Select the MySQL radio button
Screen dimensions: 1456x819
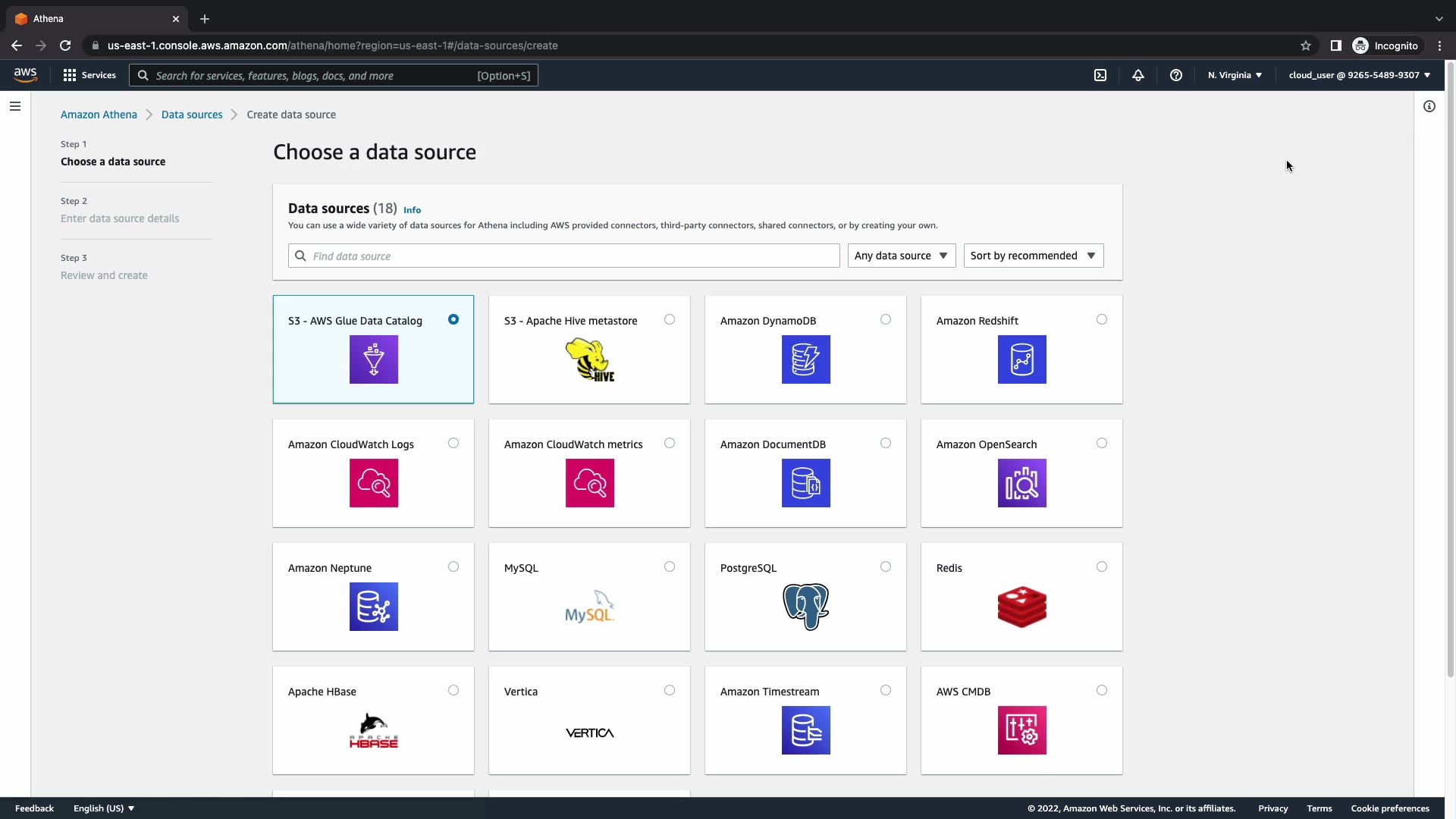click(670, 566)
